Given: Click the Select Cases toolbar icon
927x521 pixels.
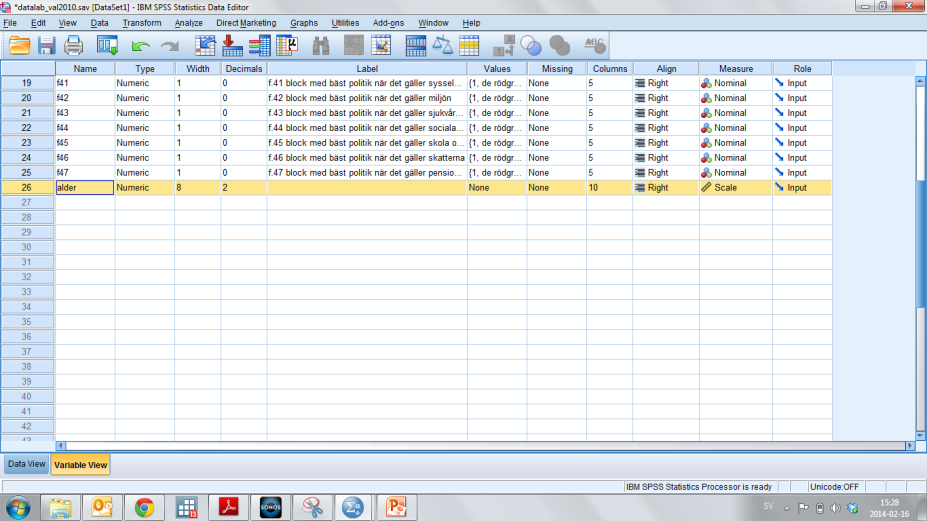Looking at the screenshot, I should tap(469, 46).
